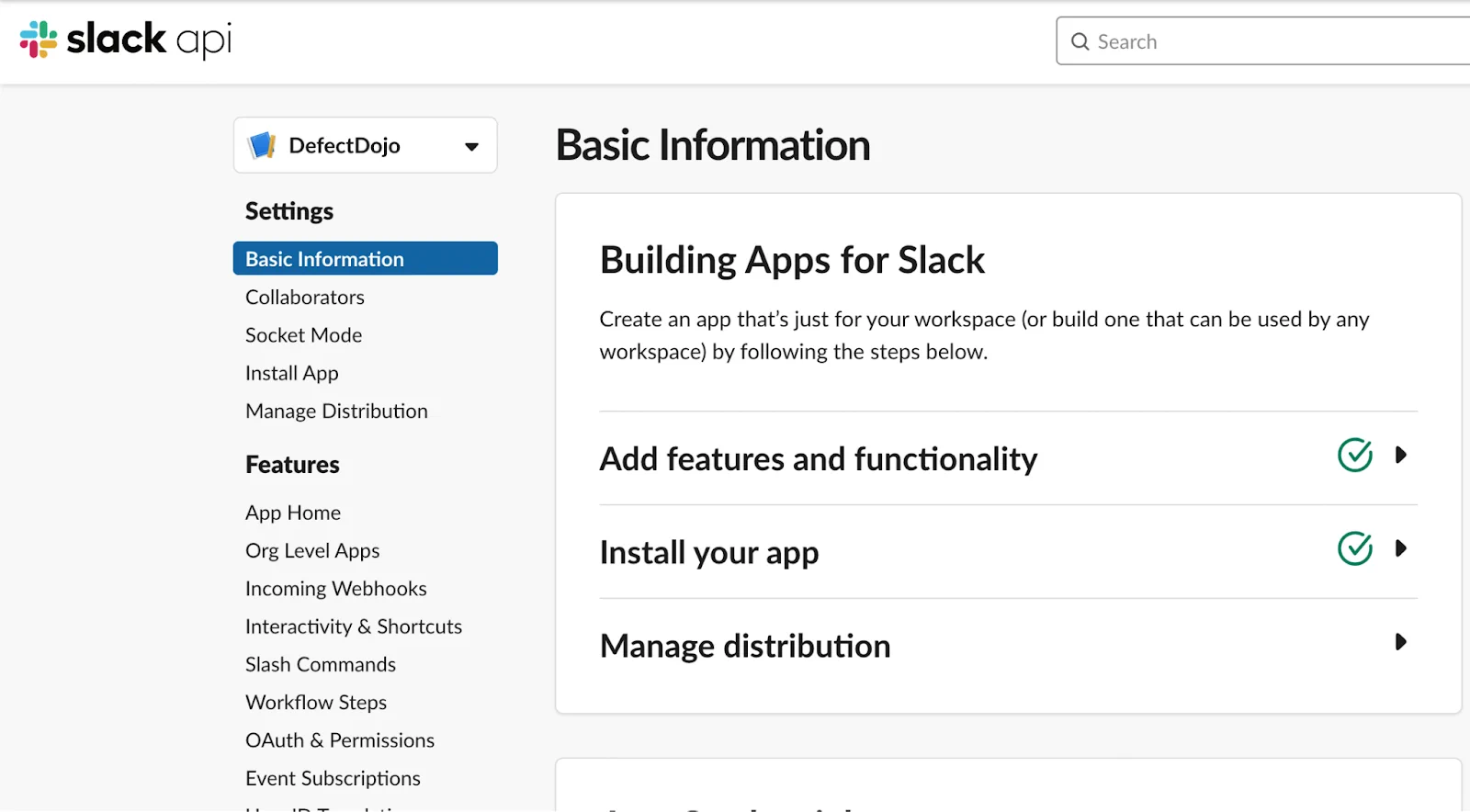Image resolution: width=1470 pixels, height=812 pixels.
Task: Click green checkmark beside Add features
Action: click(1354, 455)
